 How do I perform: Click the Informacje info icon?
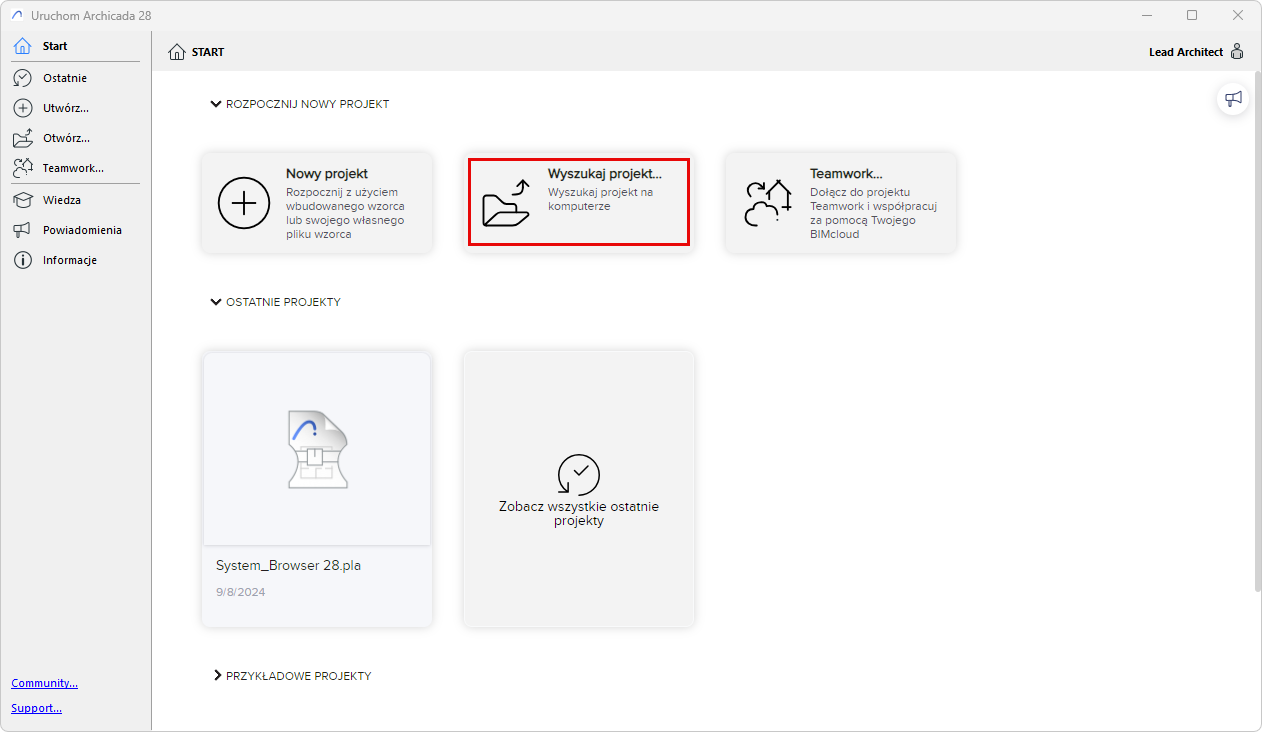coord(22,260)
